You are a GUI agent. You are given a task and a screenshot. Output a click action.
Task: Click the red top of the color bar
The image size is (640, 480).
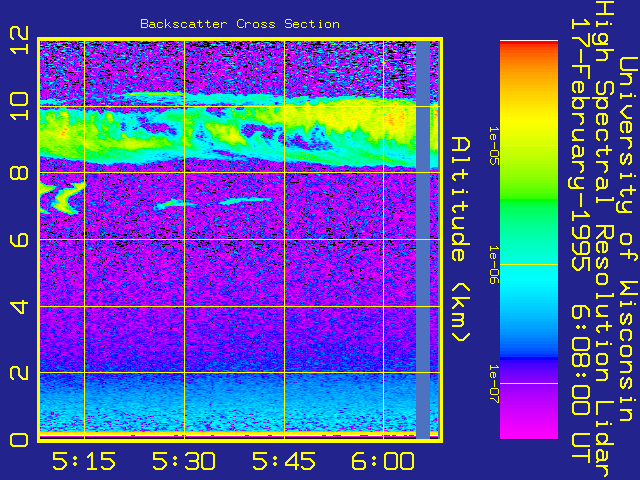529,46
